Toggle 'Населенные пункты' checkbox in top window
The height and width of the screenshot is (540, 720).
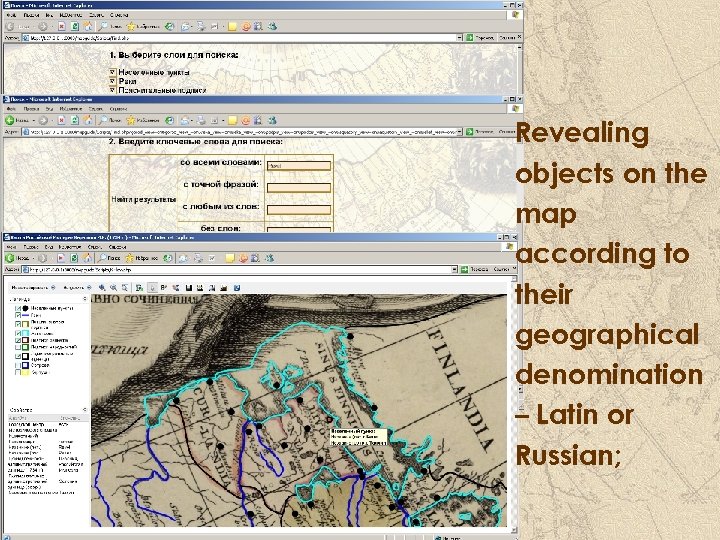point(112,73)
